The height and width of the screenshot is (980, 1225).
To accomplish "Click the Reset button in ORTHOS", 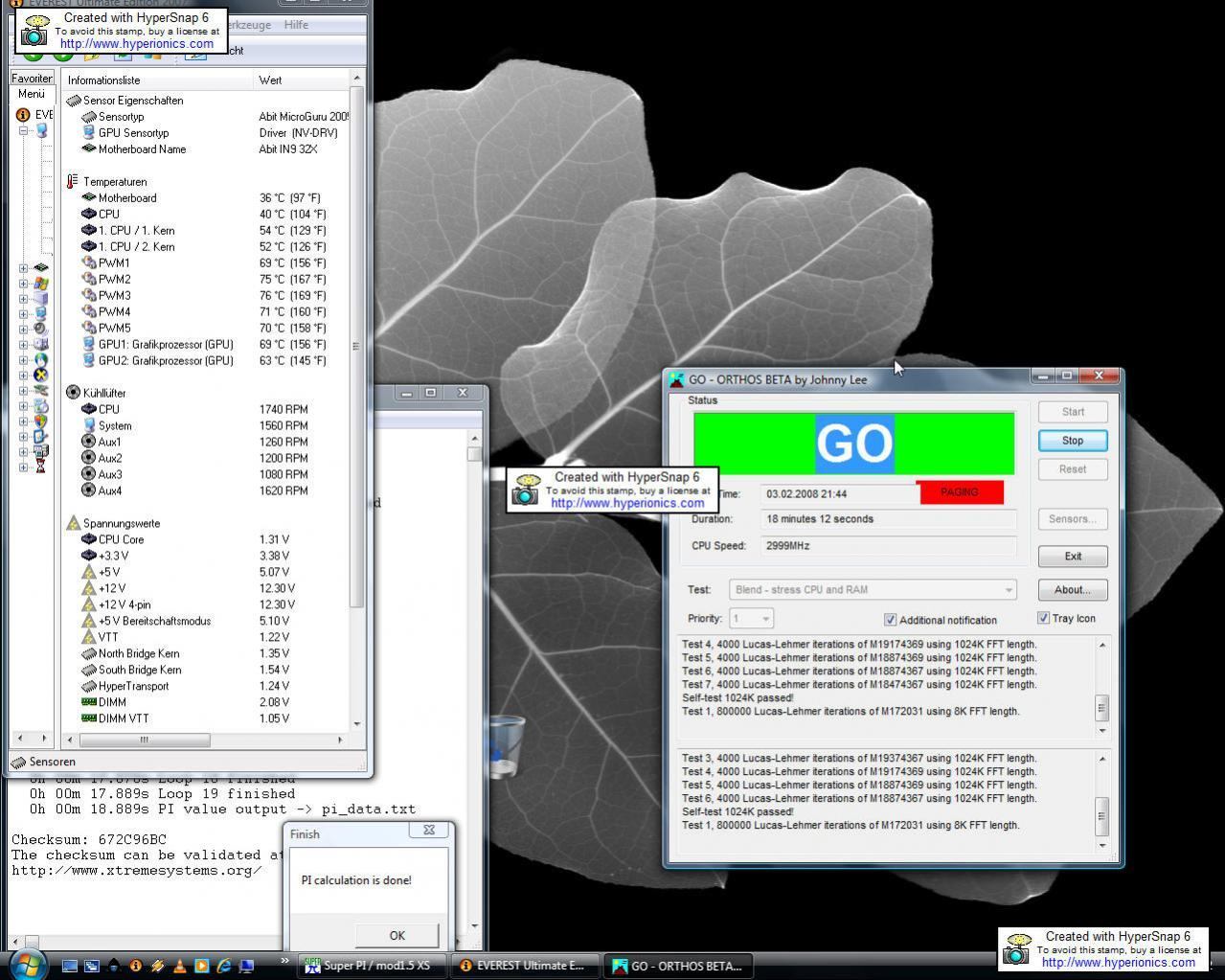I will point(1073,469).
